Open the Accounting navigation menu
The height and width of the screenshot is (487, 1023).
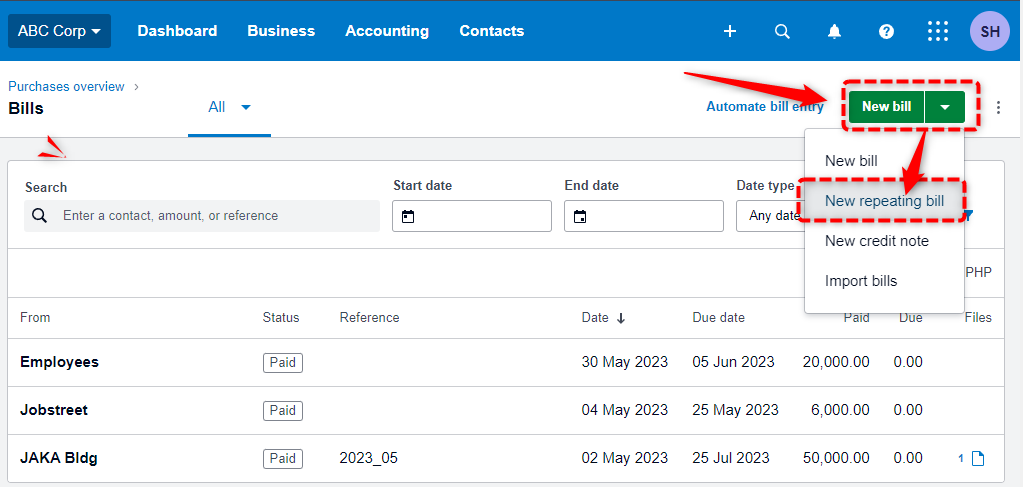point(387,31)
